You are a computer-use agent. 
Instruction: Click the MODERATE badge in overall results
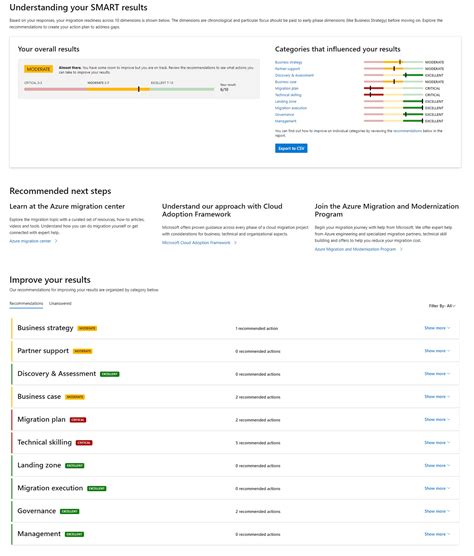pos(38,69)
